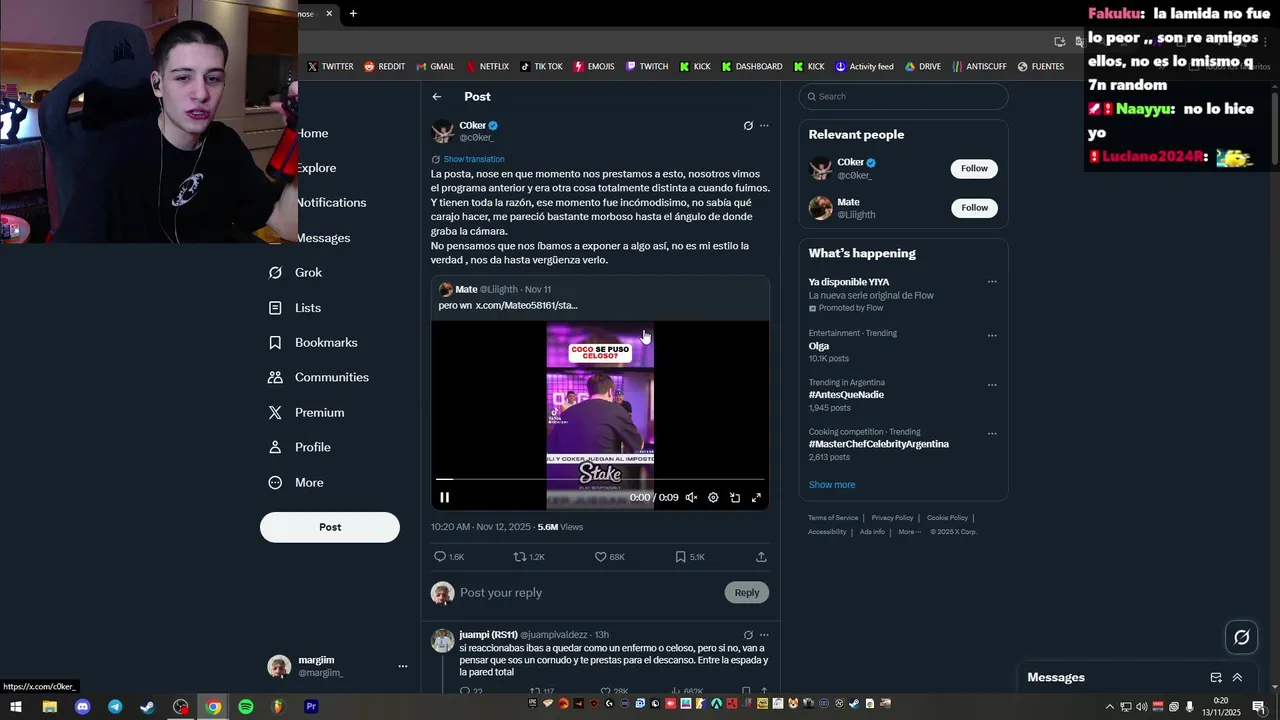
Task: Open the floating Grok button
Action: pos(1242,637)
